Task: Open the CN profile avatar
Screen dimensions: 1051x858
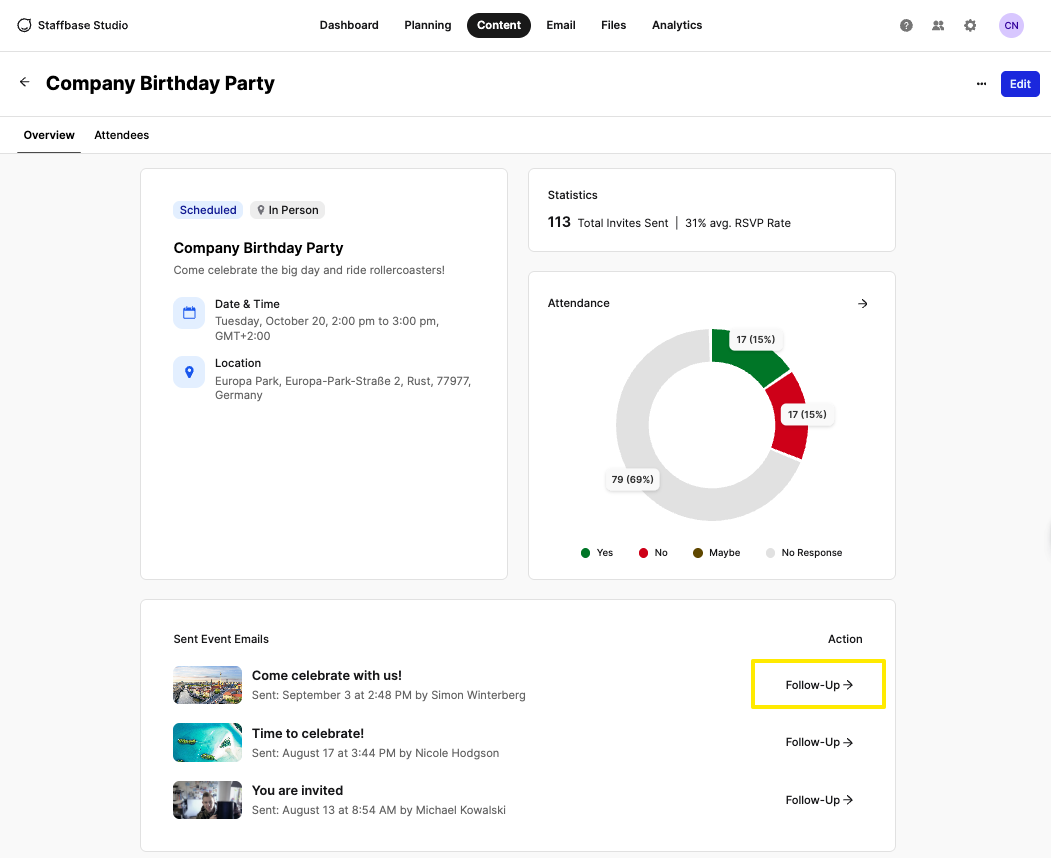Action: (1011, 25)
